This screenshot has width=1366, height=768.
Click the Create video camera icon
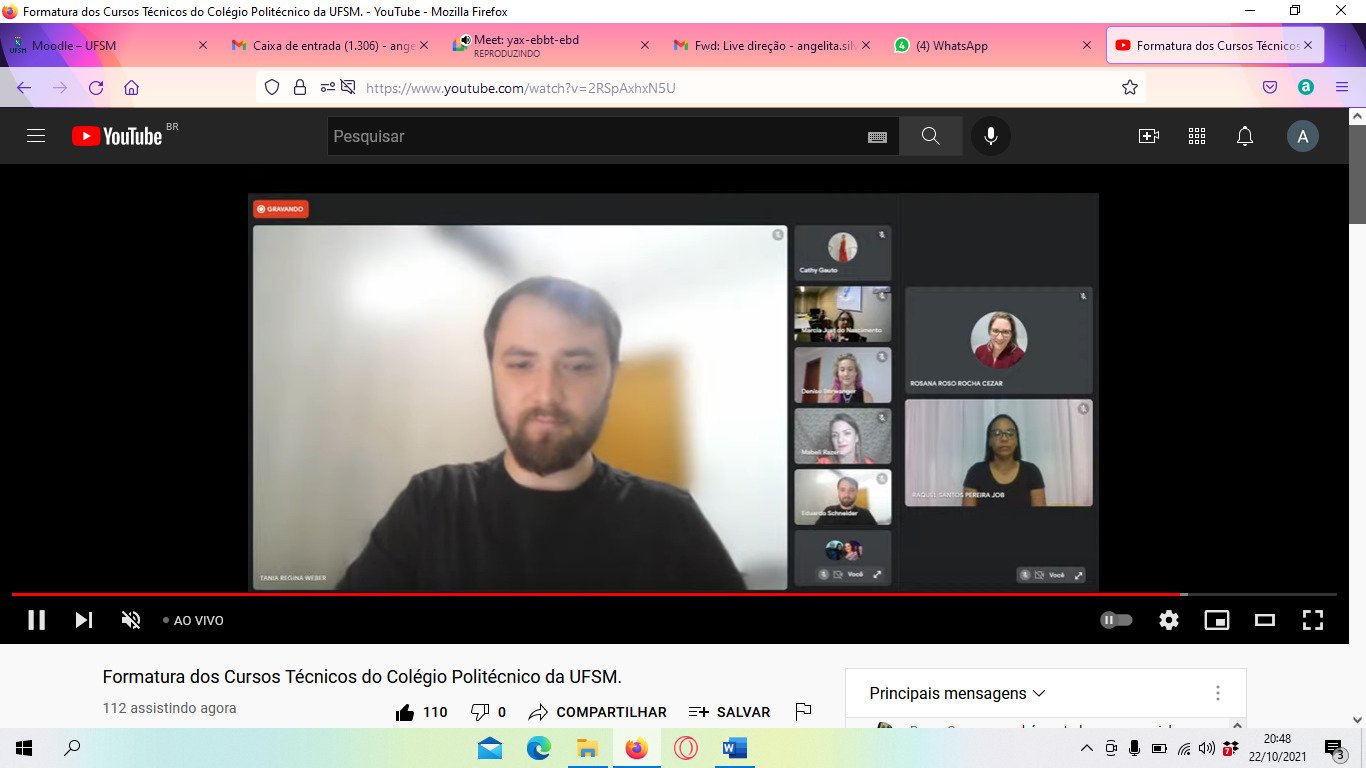[1148, 136]
